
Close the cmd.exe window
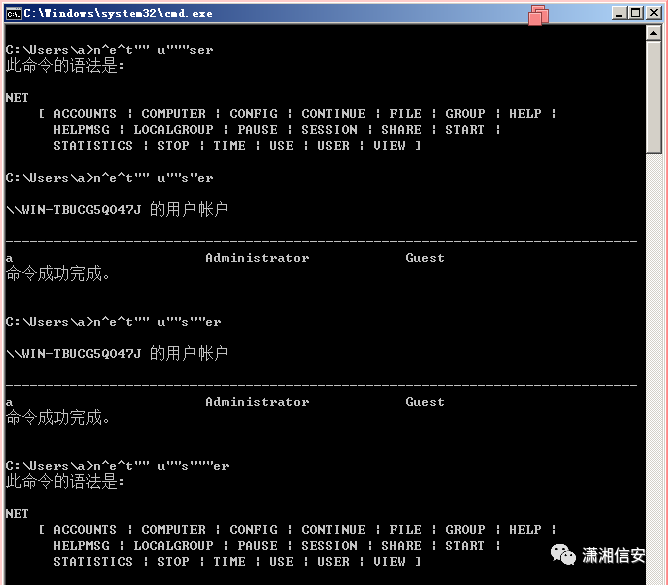point(654,13)
